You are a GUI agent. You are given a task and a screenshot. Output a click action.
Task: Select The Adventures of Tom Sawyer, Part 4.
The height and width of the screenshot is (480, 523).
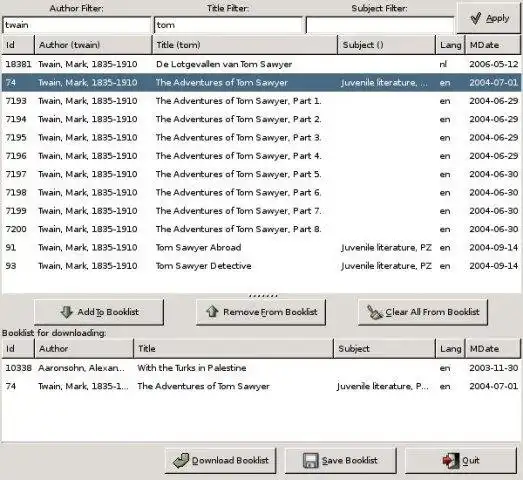click(x=262, y=156)
